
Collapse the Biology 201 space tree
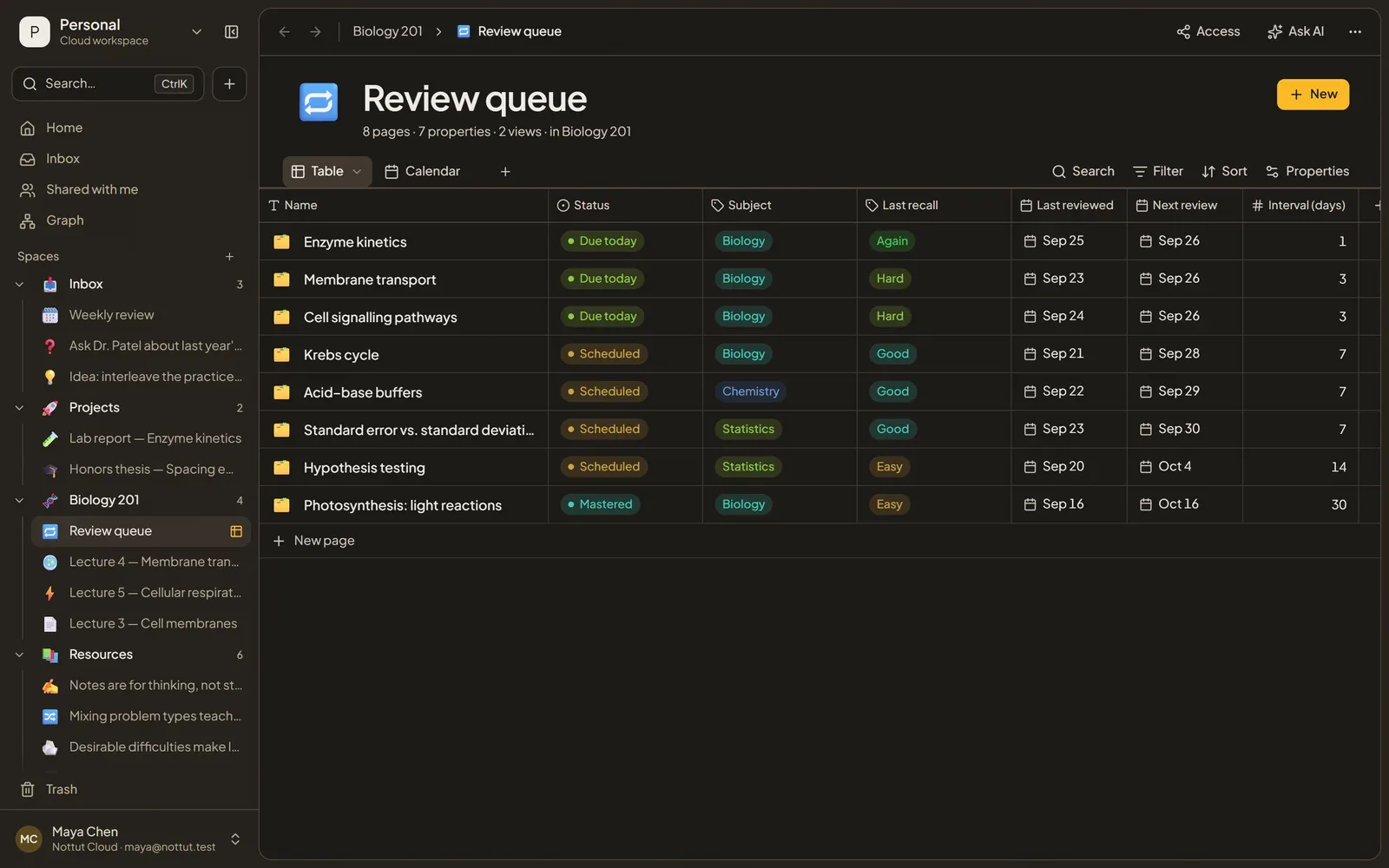tap(19, 500)
